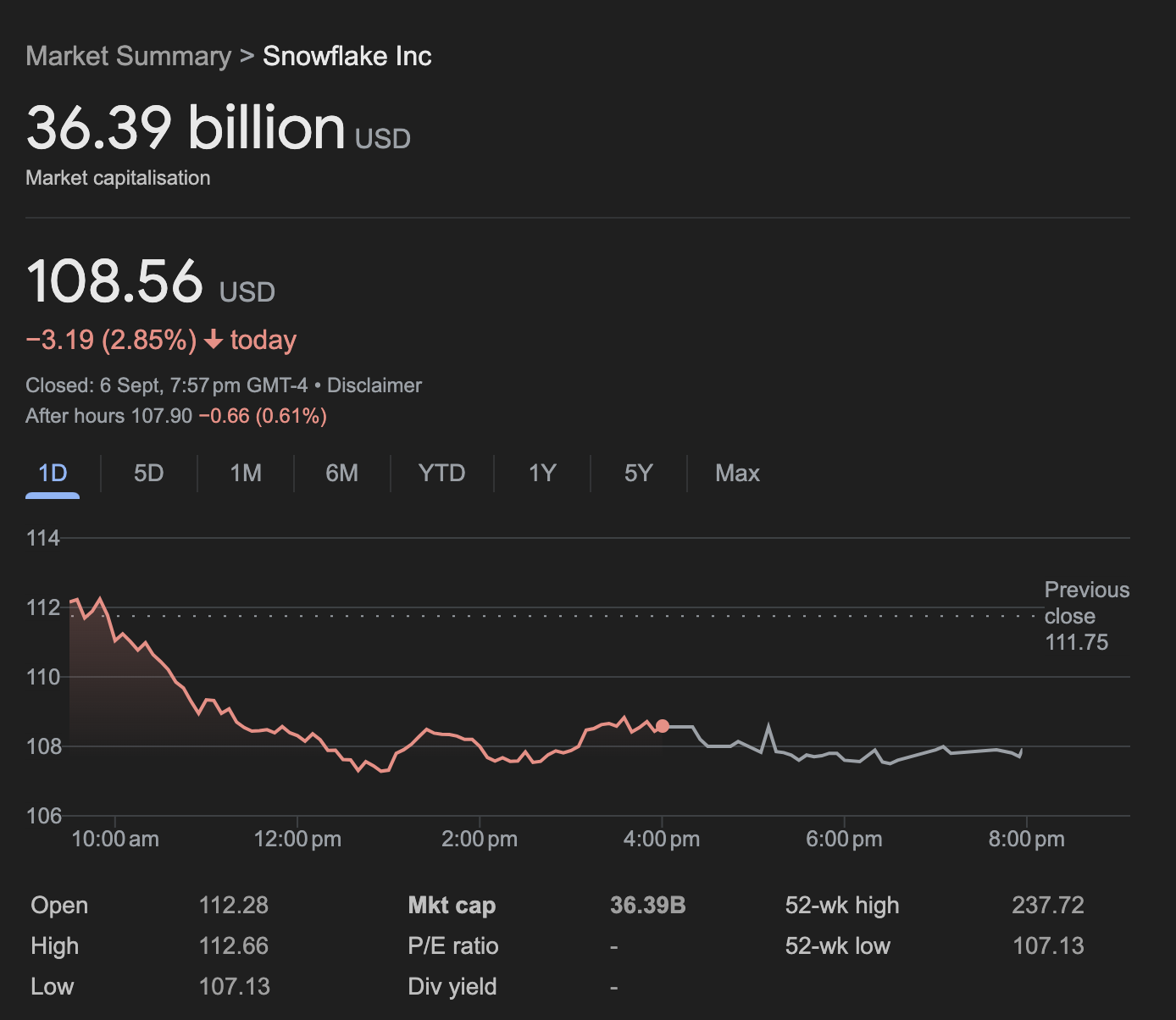Click the 114 y-axis label
The width and height of the screenshot is (1176, 1020).
click(43, 538)
